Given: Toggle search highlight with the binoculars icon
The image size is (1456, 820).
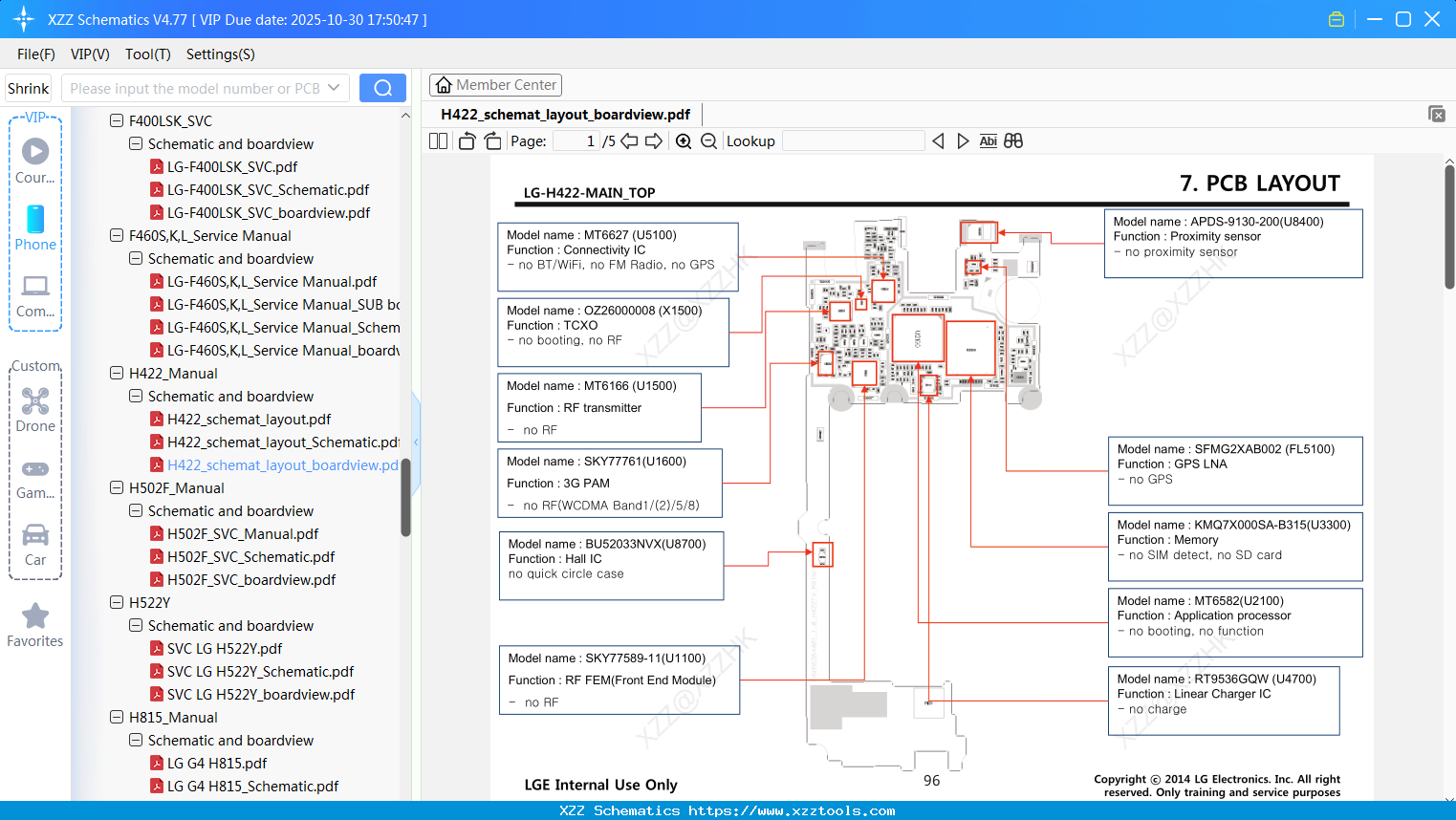Looking at the screenshot, I should pos(1013,140).
